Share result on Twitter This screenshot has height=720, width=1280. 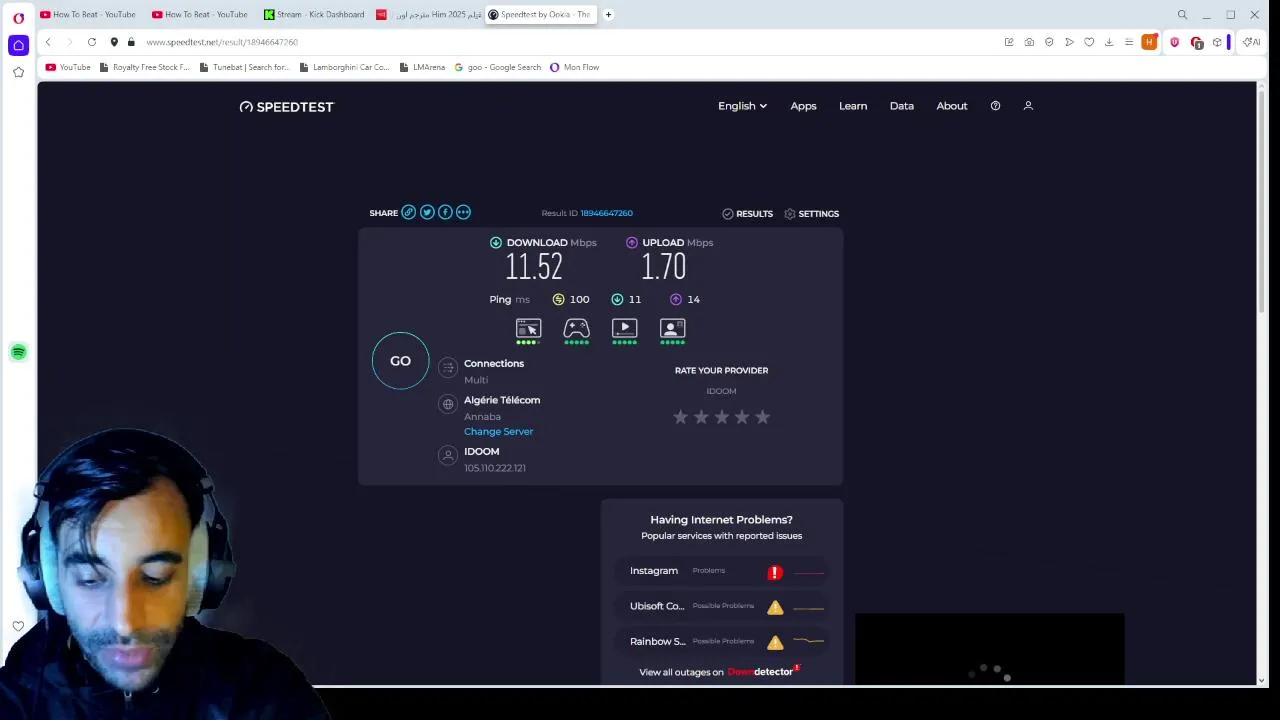(x=427, y=212)
